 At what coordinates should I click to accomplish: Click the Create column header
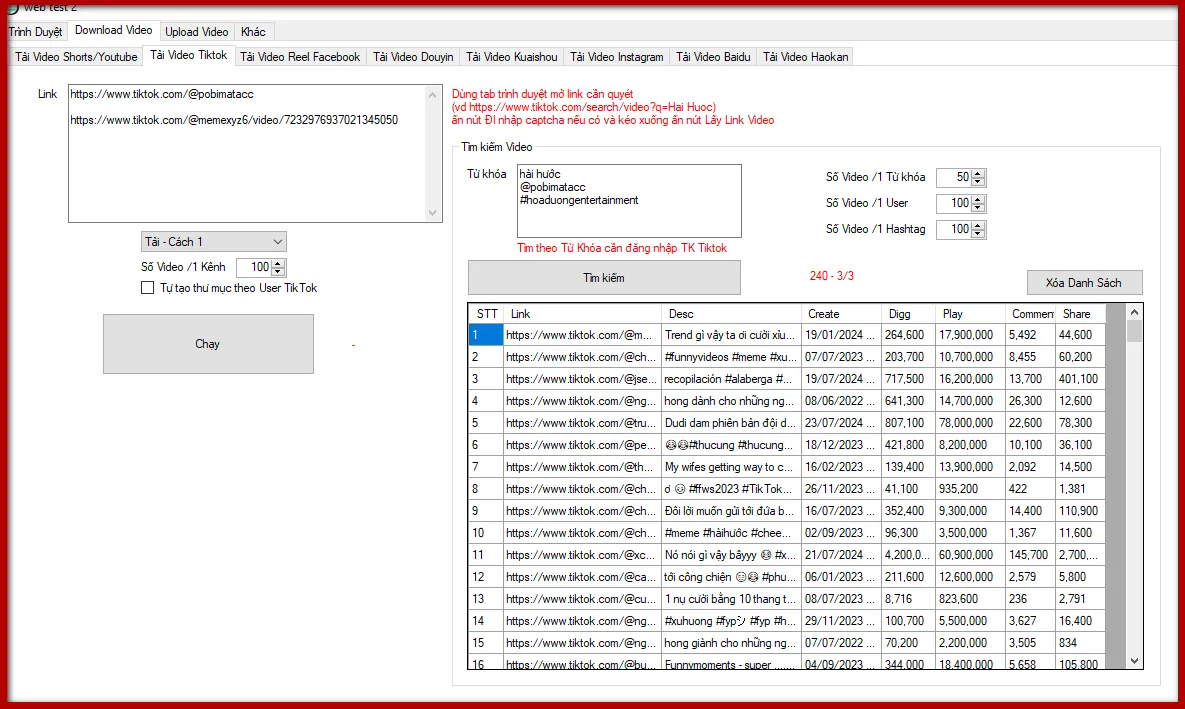[x=841, y=314]
